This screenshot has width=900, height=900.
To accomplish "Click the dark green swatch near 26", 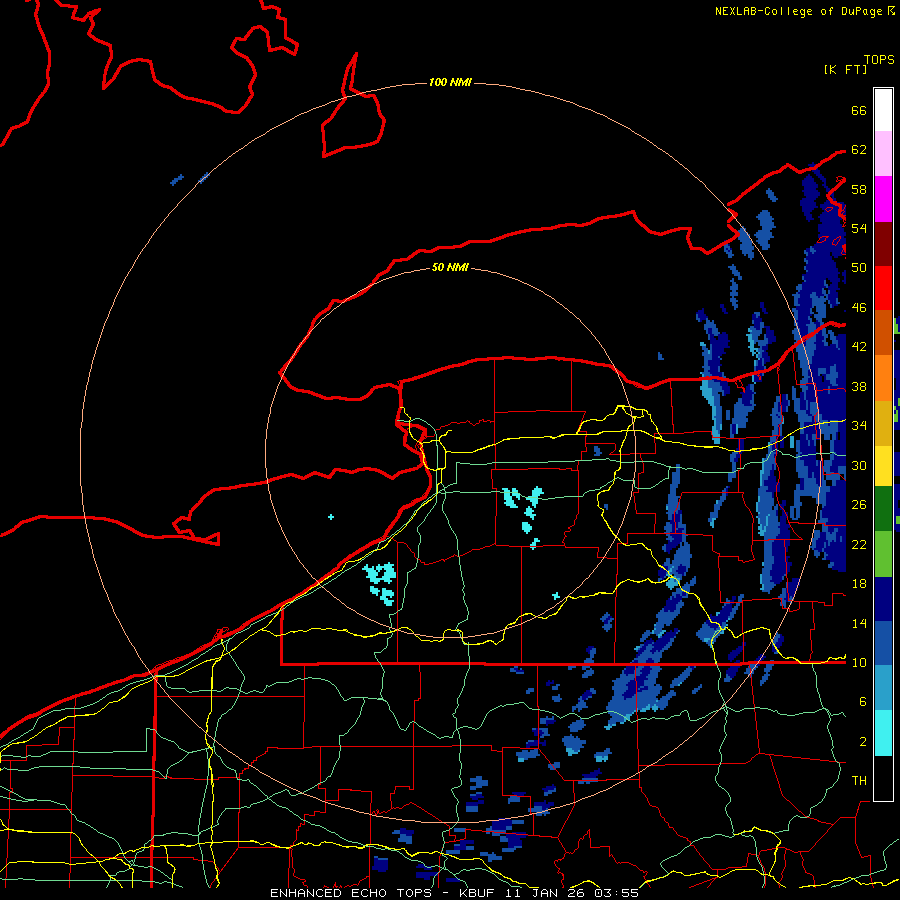I will 883,509.
